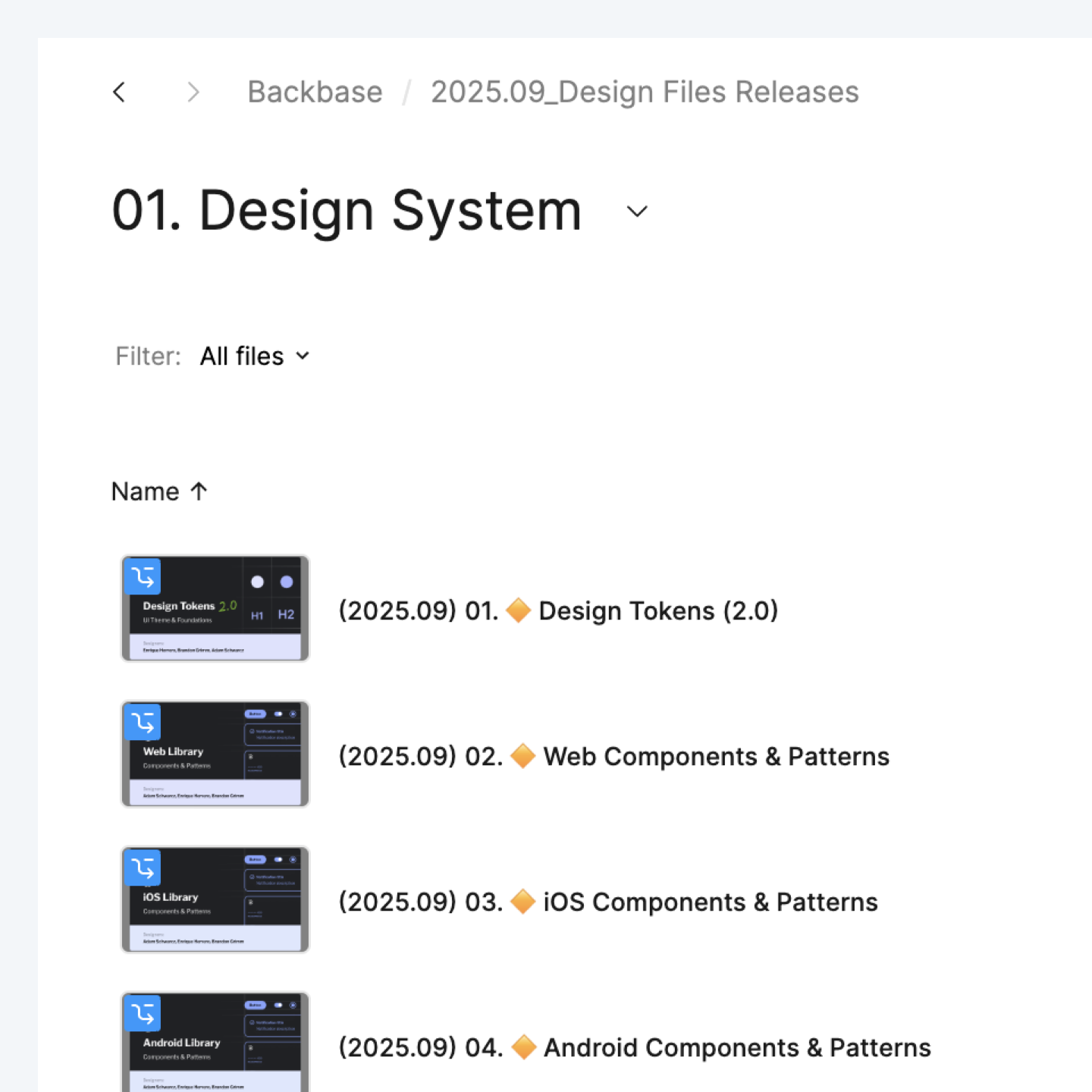The width and height of the screenshot is (1092, 1092).
Task: Select (2025.09) 04. Android Components & Patterns name
Action: tap(635, 1047)
